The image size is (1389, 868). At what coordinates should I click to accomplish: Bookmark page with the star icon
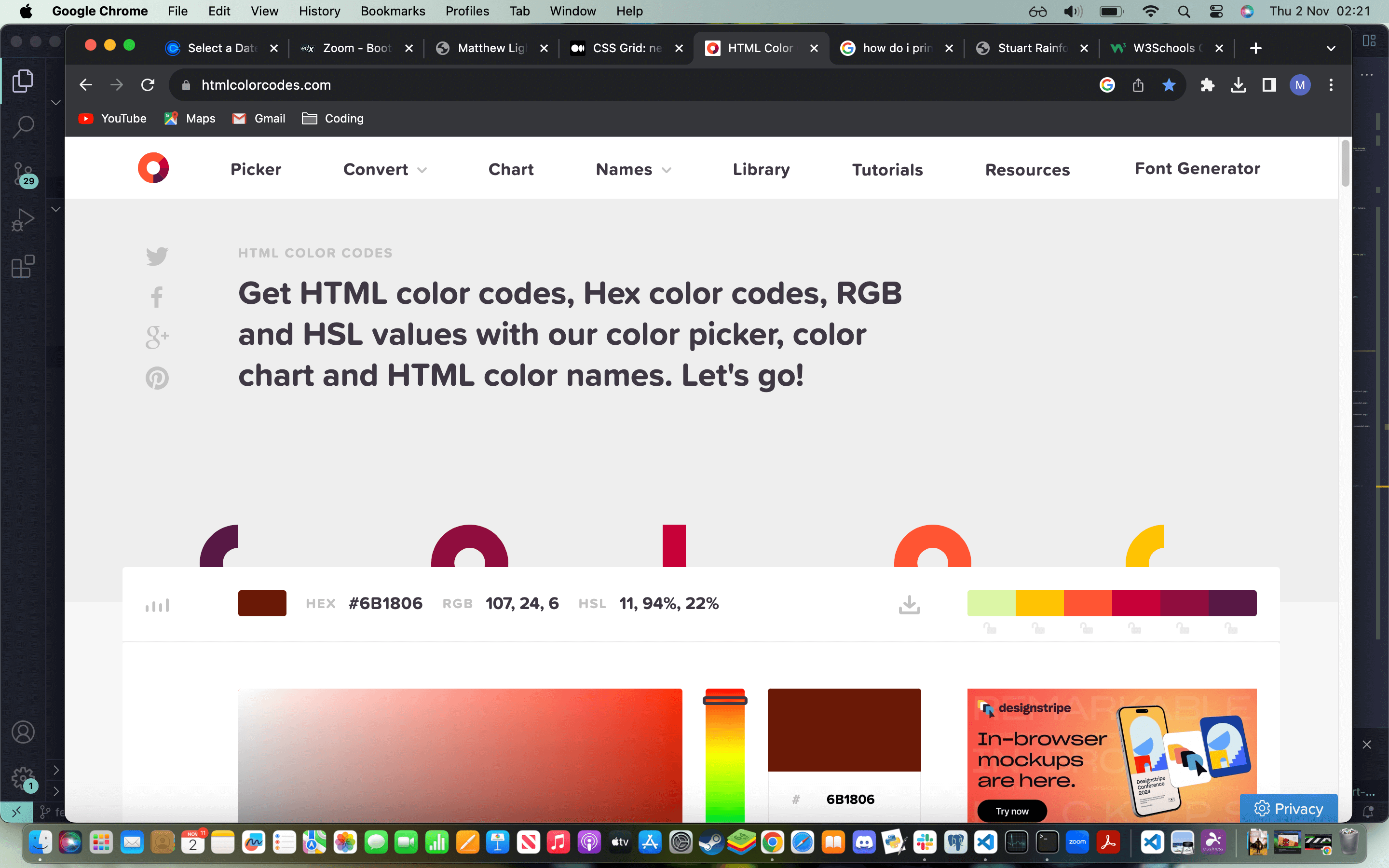tap(1169, 85)
